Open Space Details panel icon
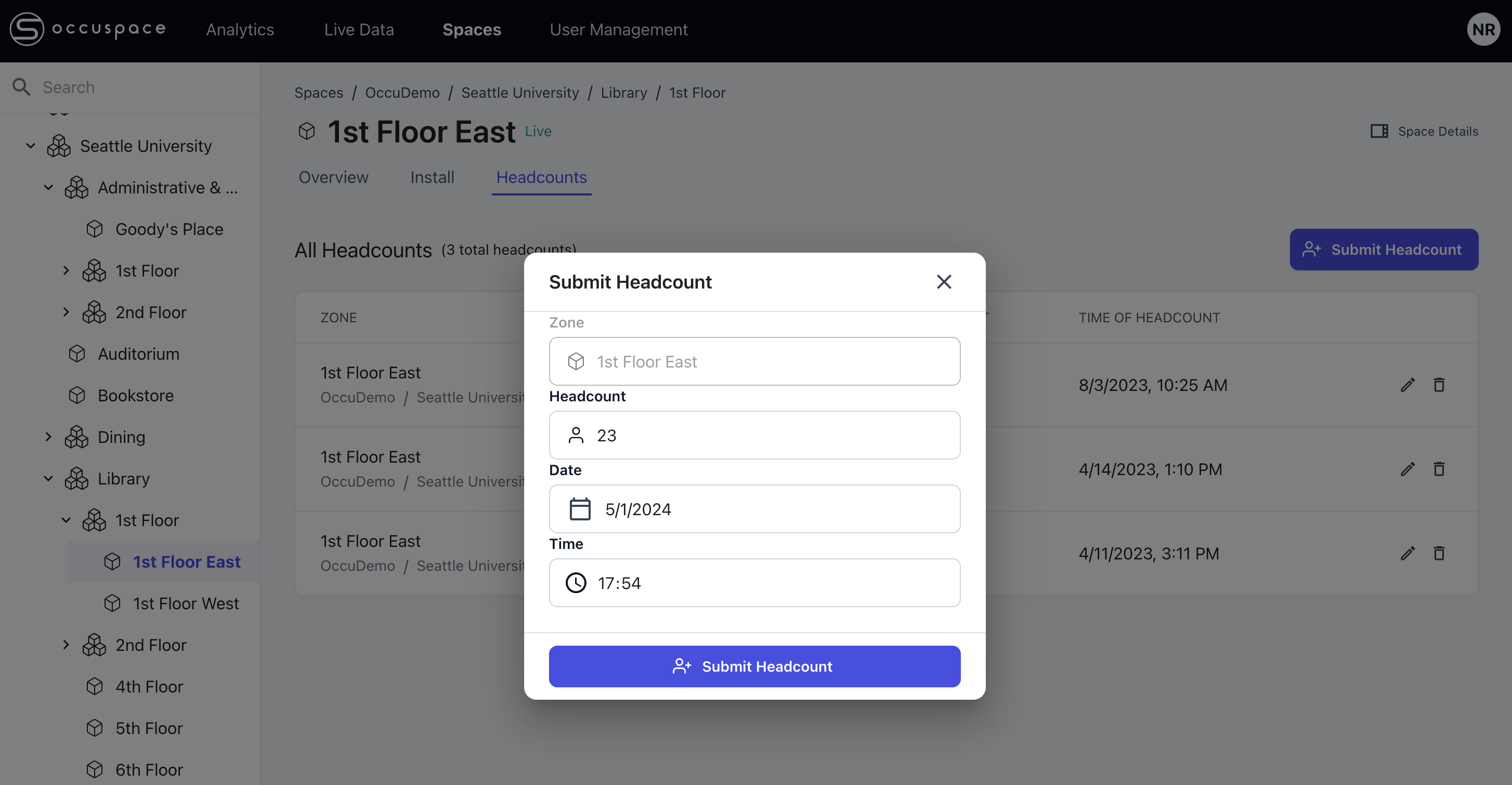 point(1379,131)
